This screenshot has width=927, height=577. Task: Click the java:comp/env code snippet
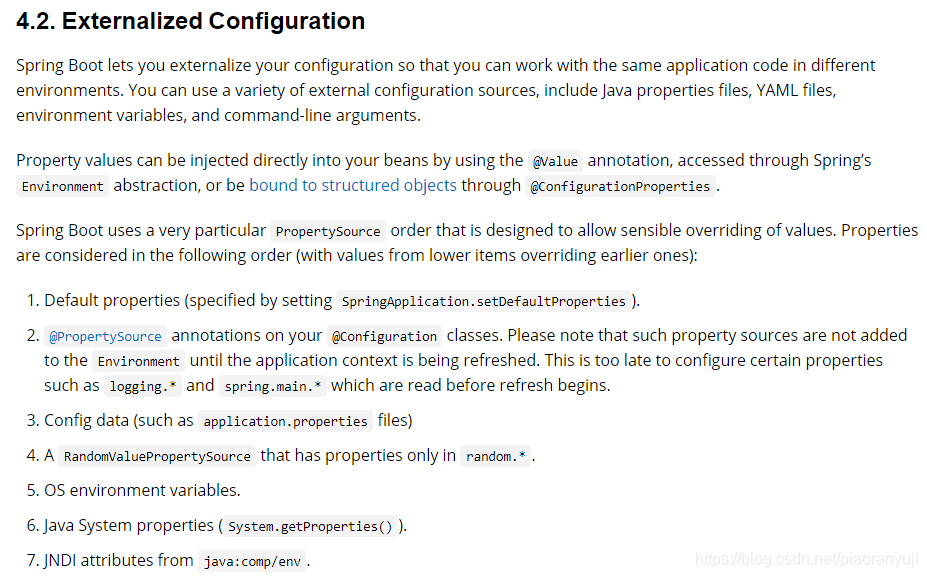[252, 561]
